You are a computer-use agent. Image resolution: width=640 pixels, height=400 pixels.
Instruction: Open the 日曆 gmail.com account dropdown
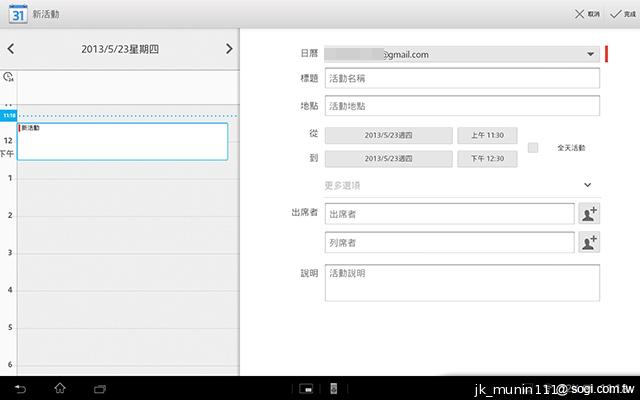462,54
